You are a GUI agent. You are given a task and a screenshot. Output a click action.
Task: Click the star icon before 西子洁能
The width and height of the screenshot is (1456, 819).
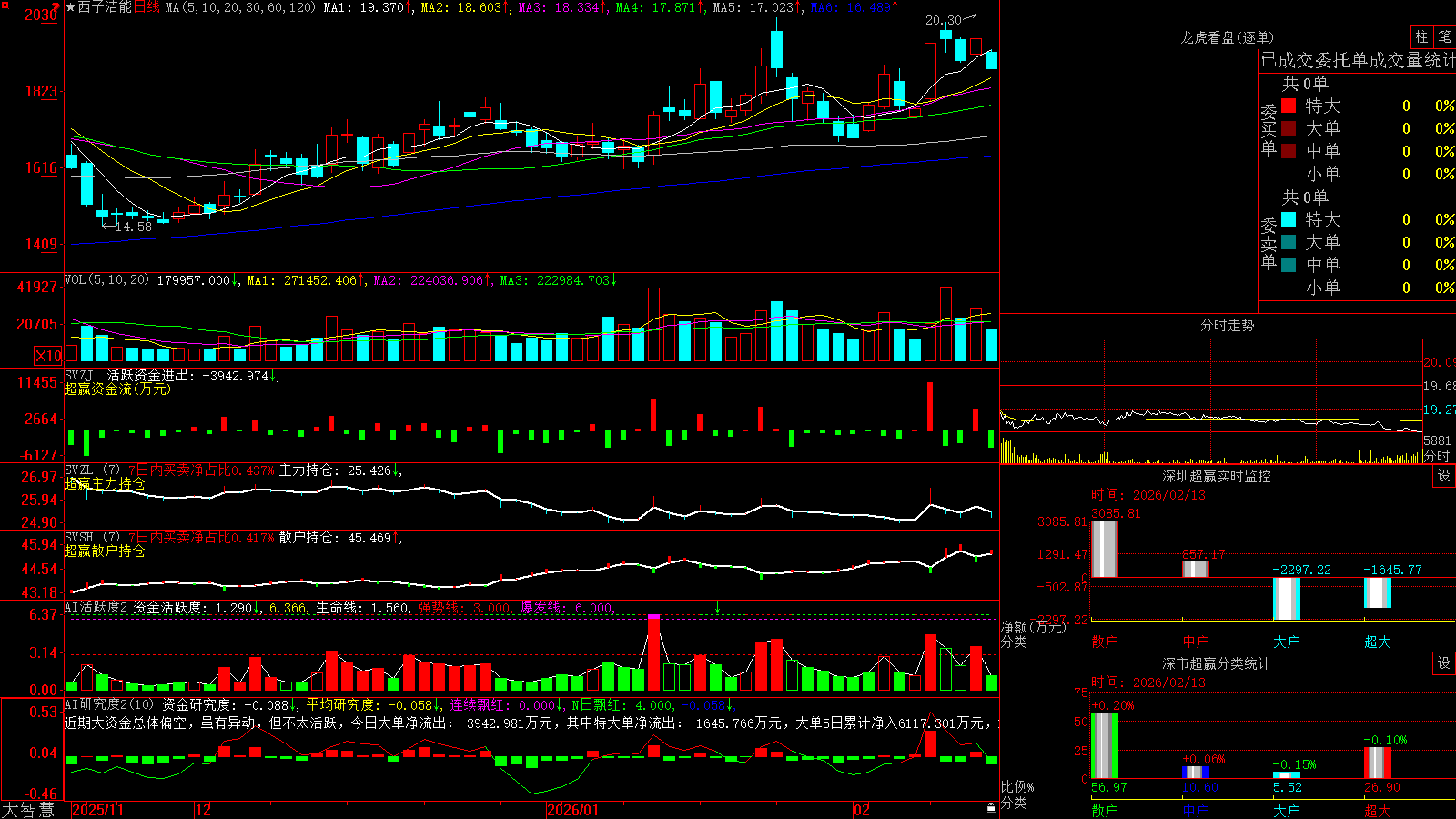tap(70, 7)
